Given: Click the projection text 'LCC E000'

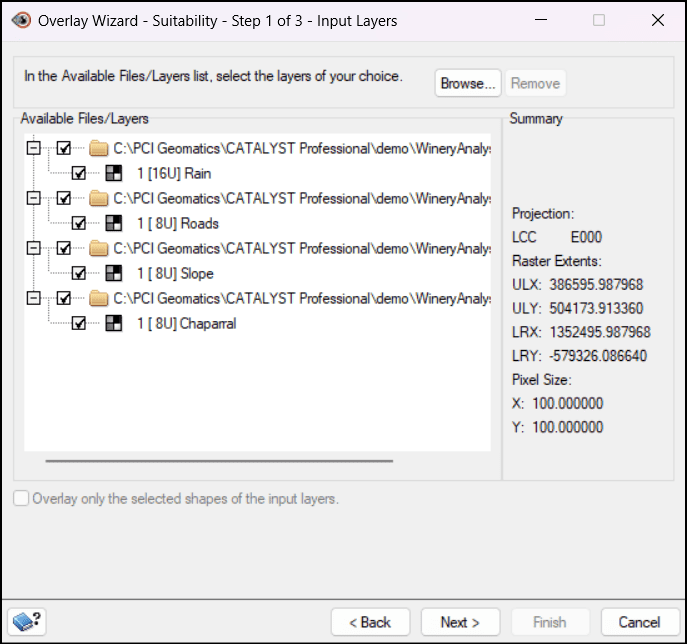Looking at the screenshot, I should click(x=557, y=237).
